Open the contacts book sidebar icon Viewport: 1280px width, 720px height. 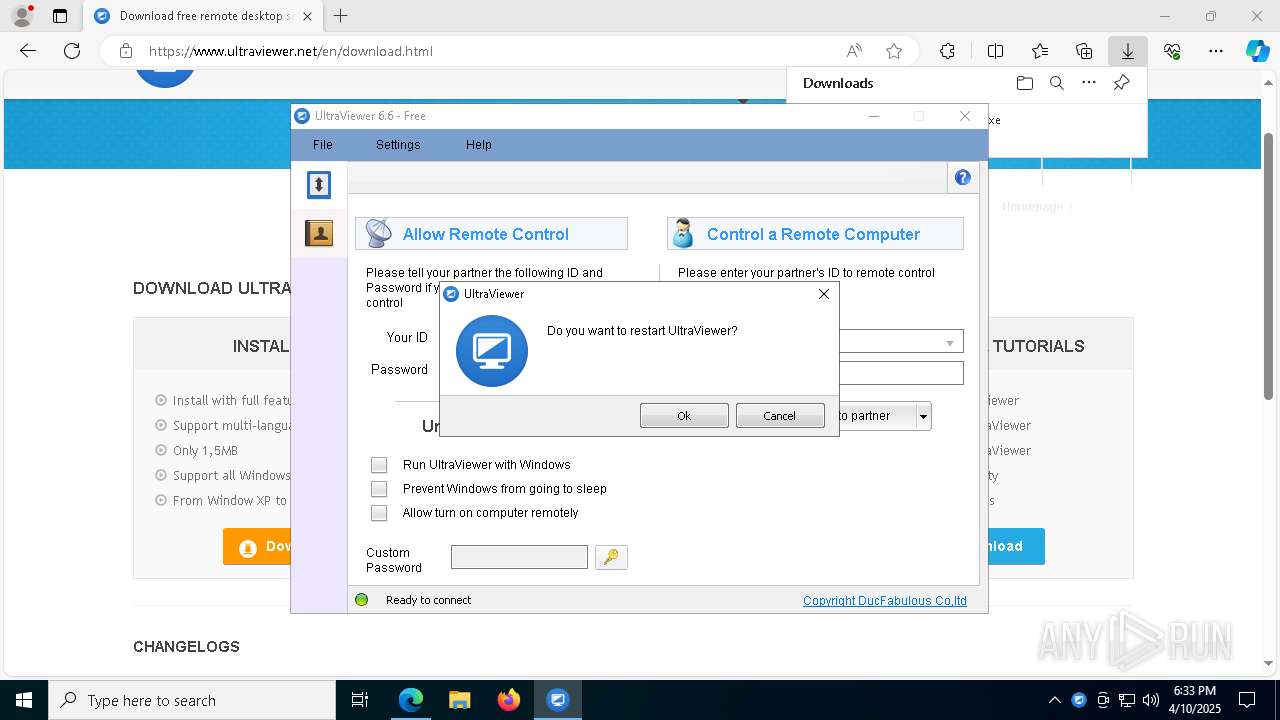(x=319, y=233)
